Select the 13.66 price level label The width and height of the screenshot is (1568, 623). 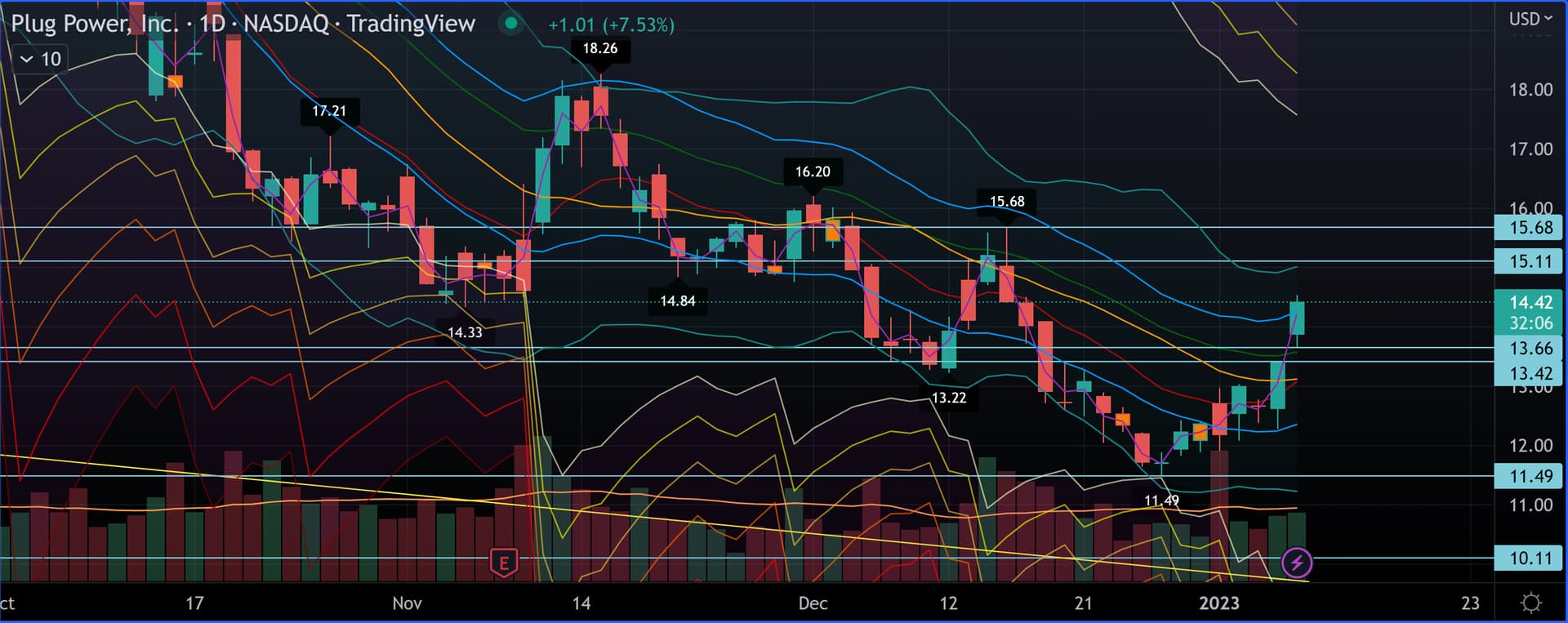coord(1529,349)
